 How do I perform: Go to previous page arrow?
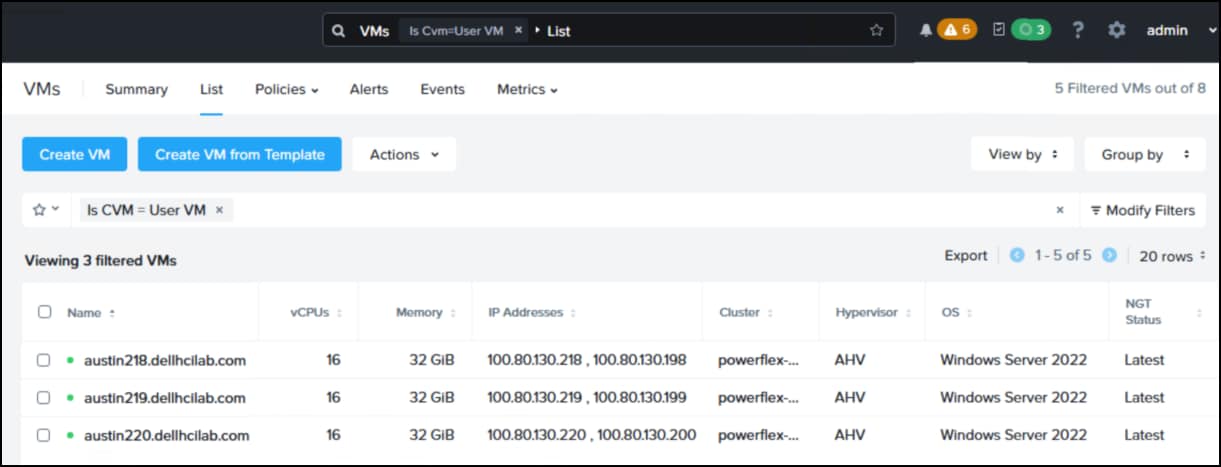coord(1017,256)
